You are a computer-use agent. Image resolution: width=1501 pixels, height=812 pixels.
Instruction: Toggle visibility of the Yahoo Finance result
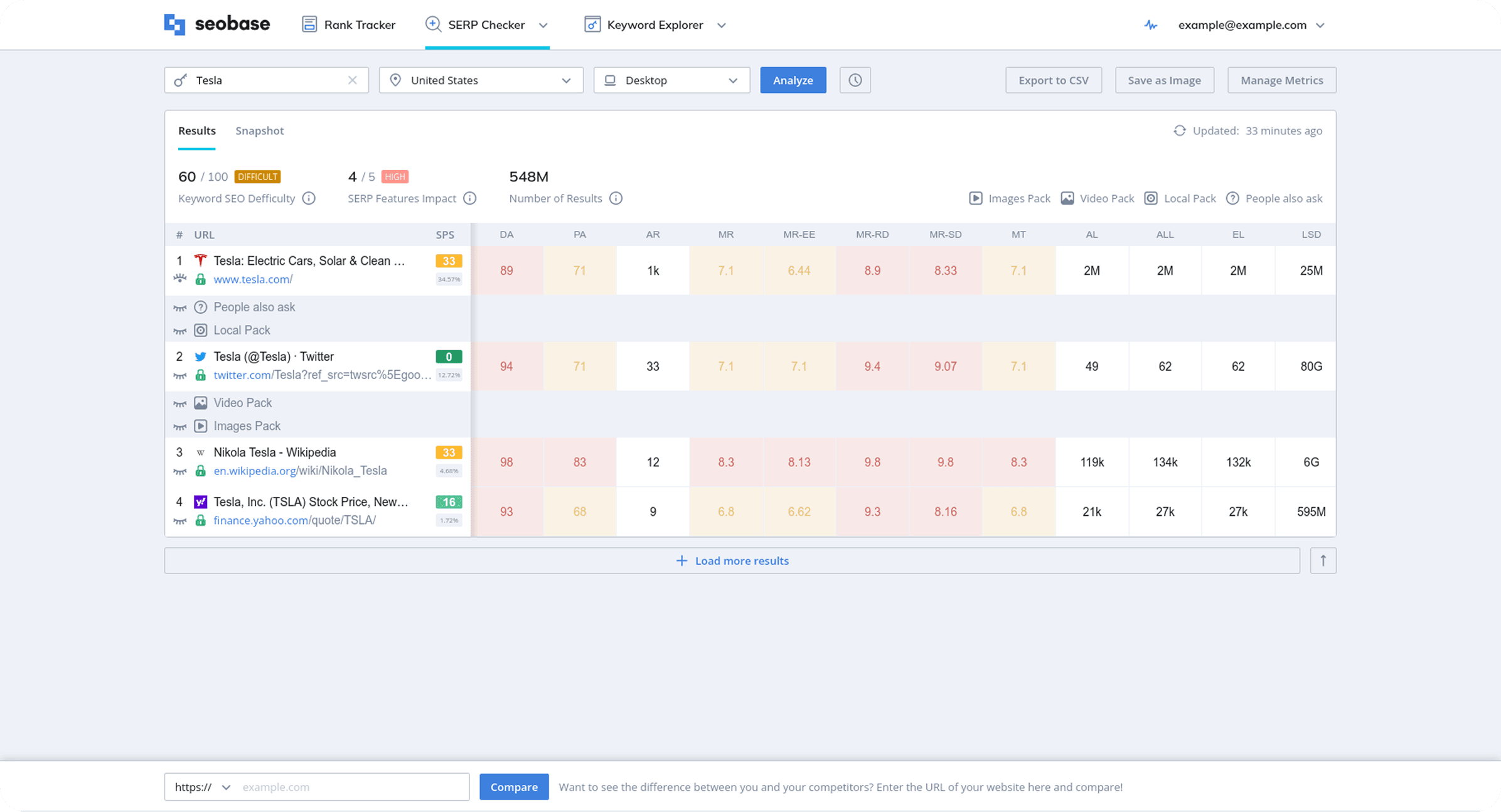[180, 521]
